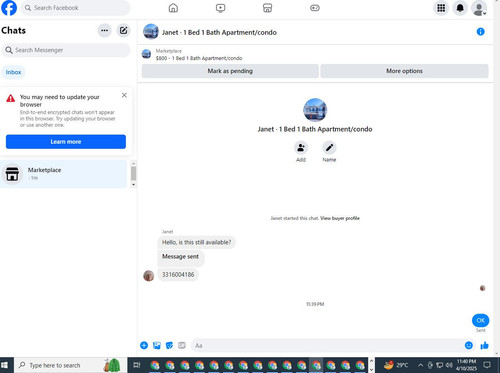Open the taskbar clock showing 11:40 PM

pos(466,365)
